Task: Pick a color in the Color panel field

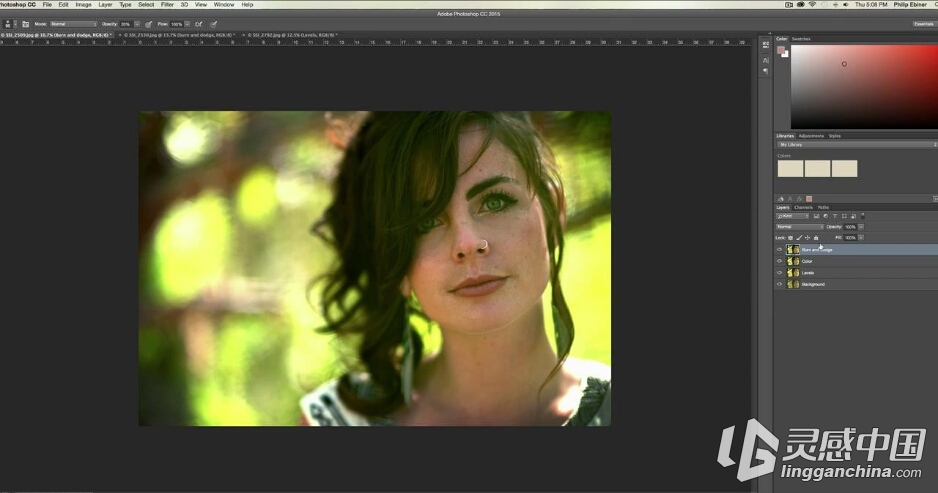Action: click(x=864, y=87)
